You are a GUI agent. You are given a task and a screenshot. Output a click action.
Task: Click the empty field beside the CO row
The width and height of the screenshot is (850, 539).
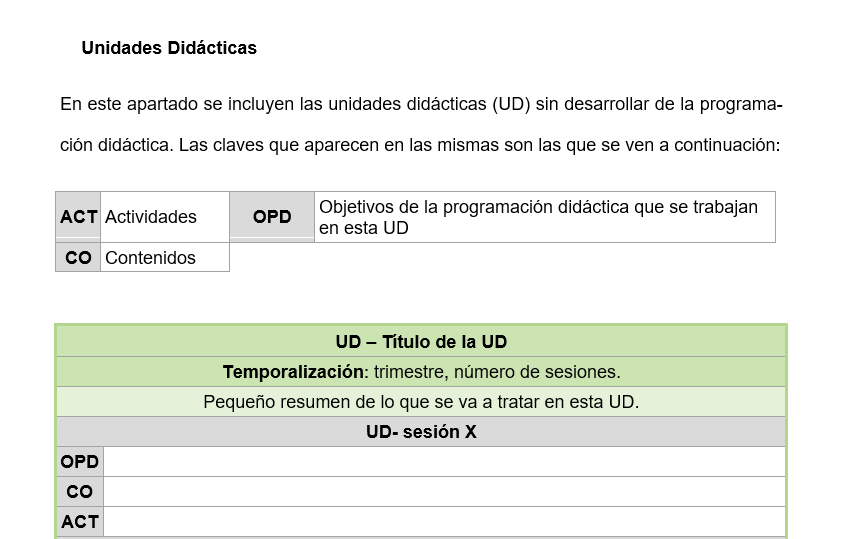pos(445,492)
